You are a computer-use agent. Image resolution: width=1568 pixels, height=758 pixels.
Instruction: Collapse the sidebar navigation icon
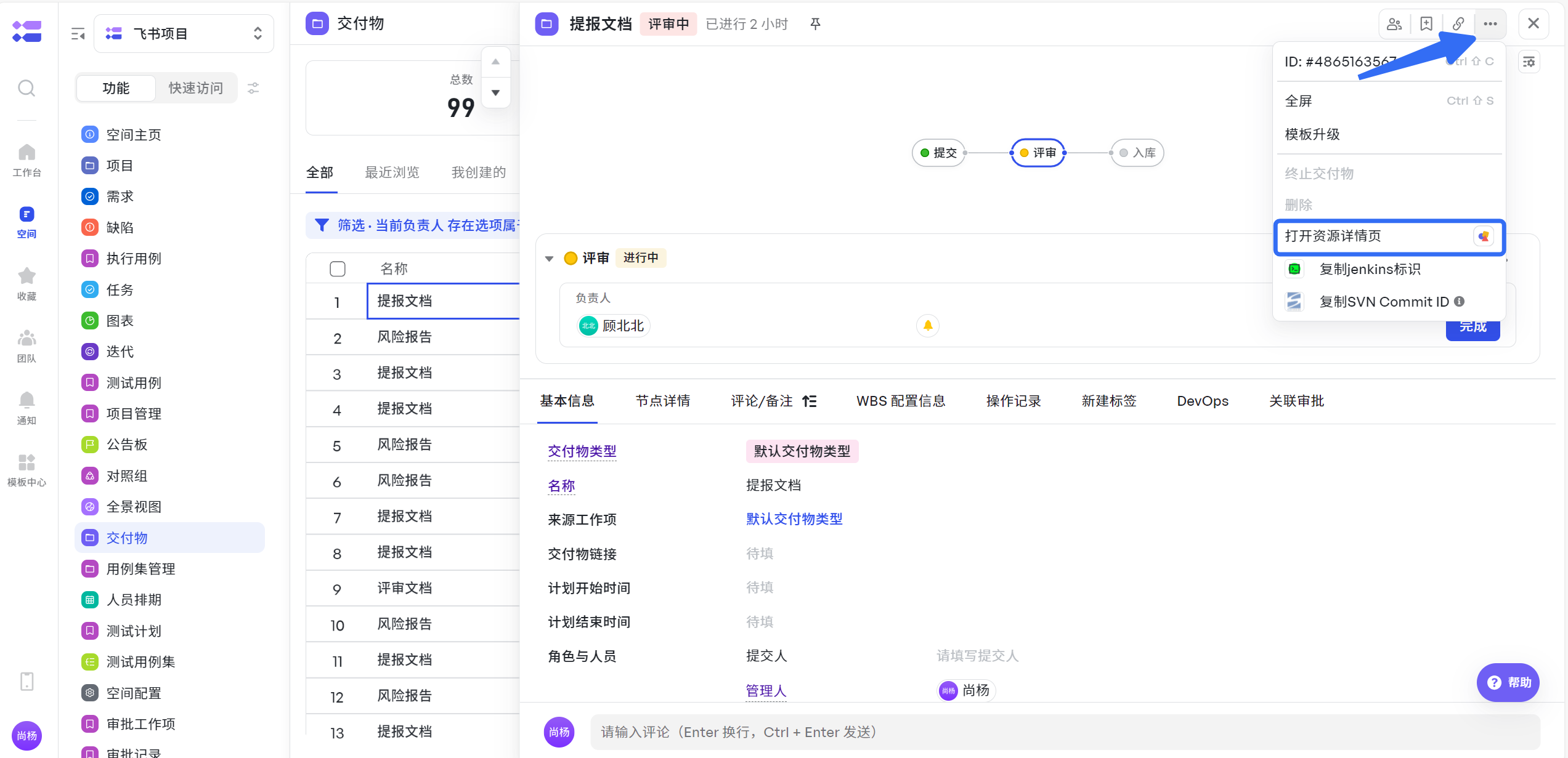click(x=78, y=34)
